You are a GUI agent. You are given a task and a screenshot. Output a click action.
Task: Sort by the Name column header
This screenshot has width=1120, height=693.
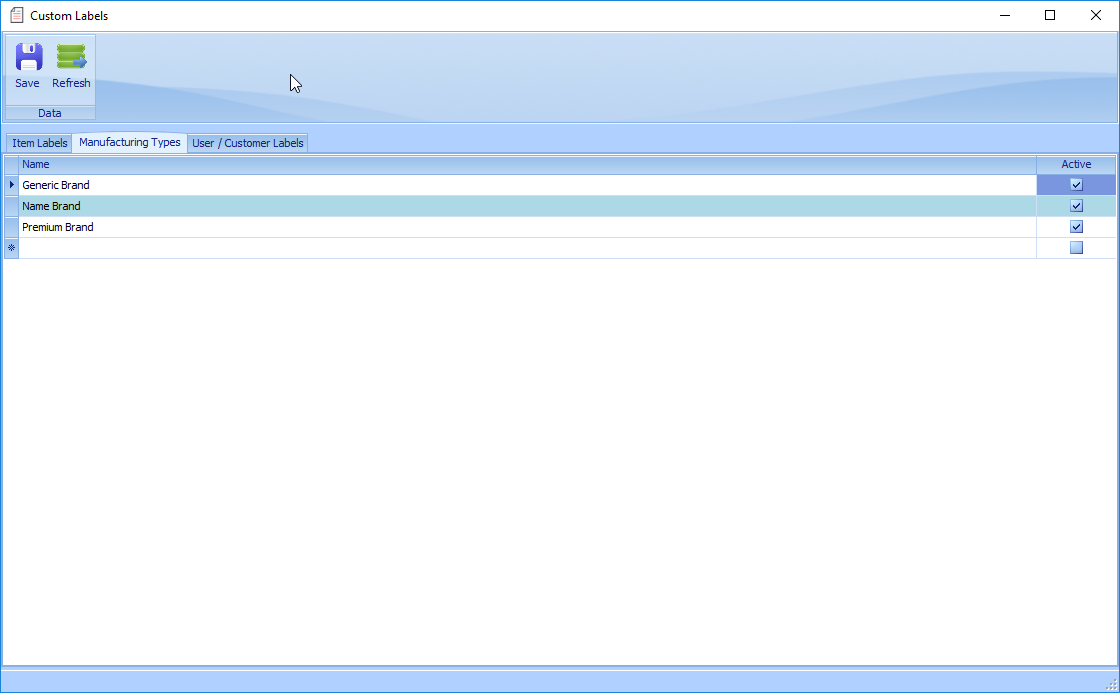[x=527, y=164]
